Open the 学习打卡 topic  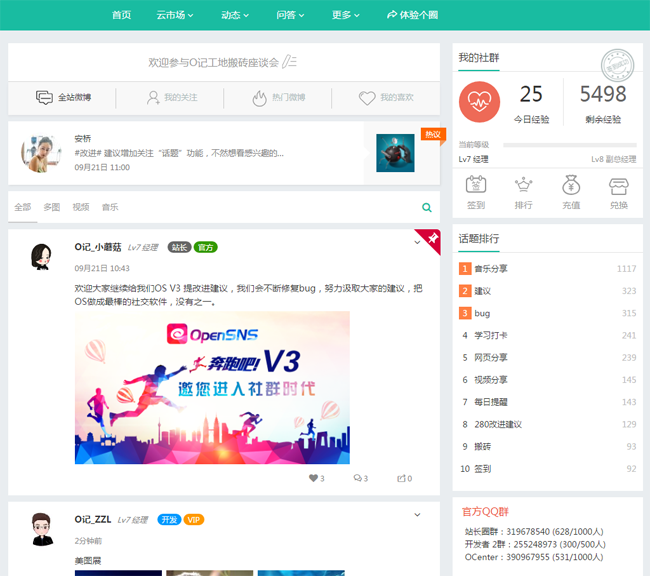click(491, 335)
